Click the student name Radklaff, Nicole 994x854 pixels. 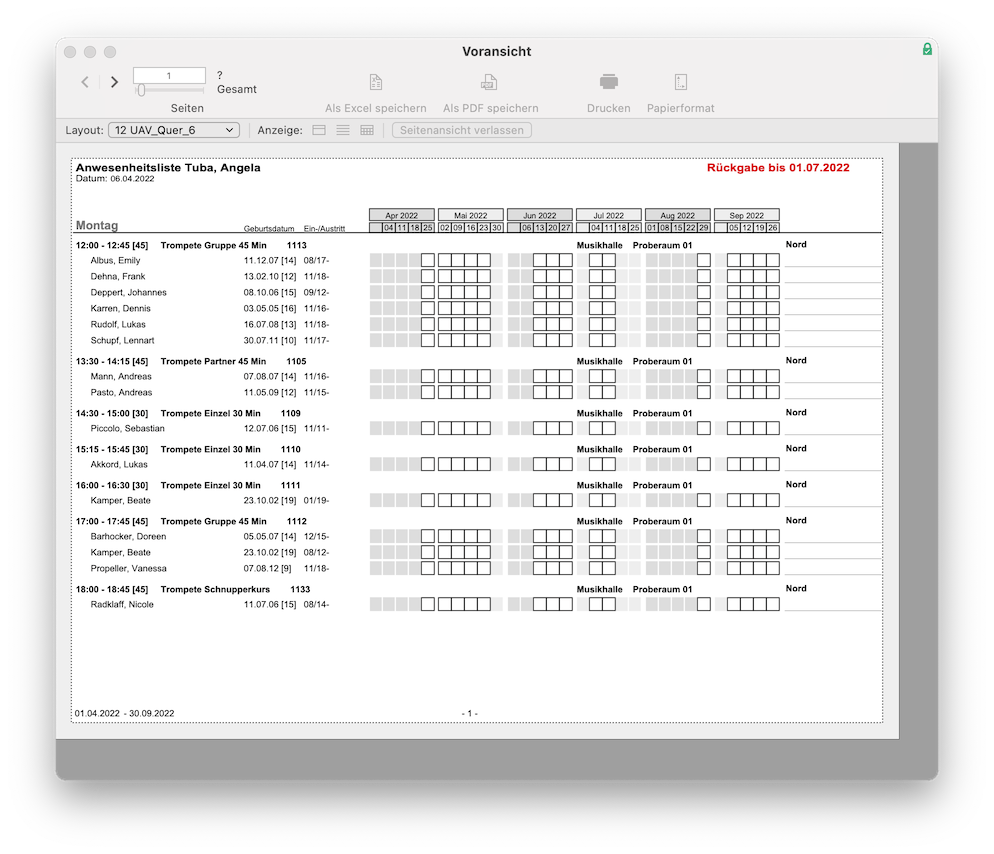coord(122,605)
